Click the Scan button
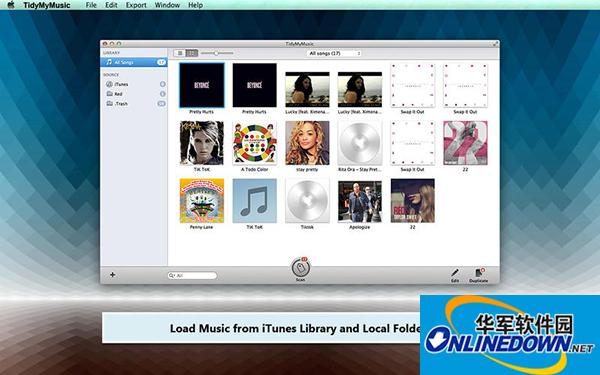 [301, 269]
